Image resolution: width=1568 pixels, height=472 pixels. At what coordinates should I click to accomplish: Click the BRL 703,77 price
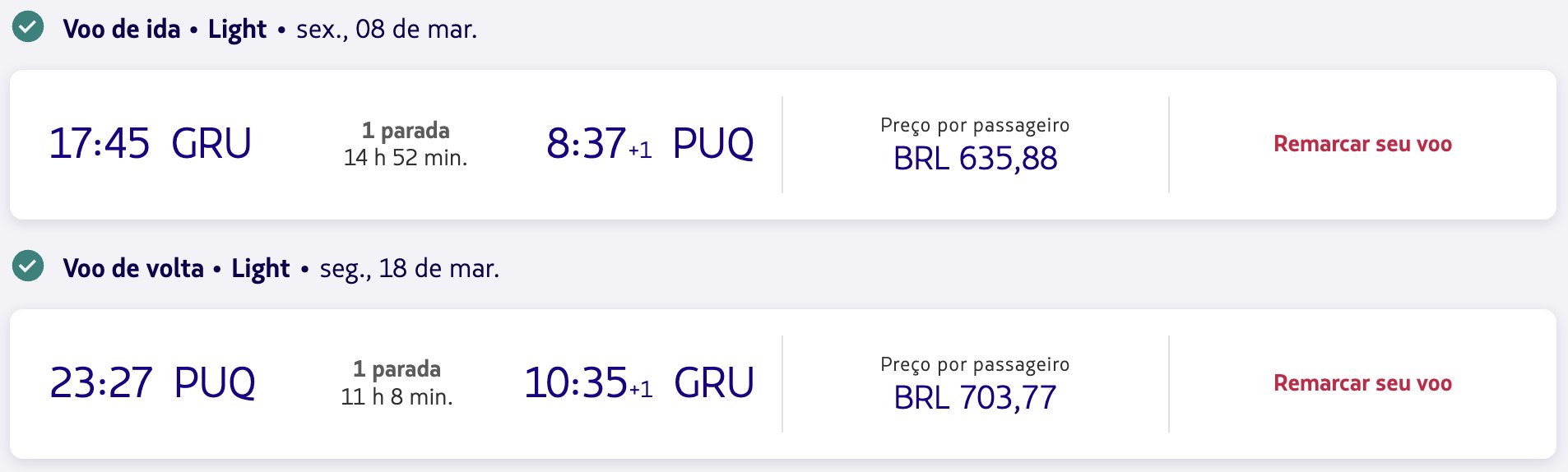(976, 397)
